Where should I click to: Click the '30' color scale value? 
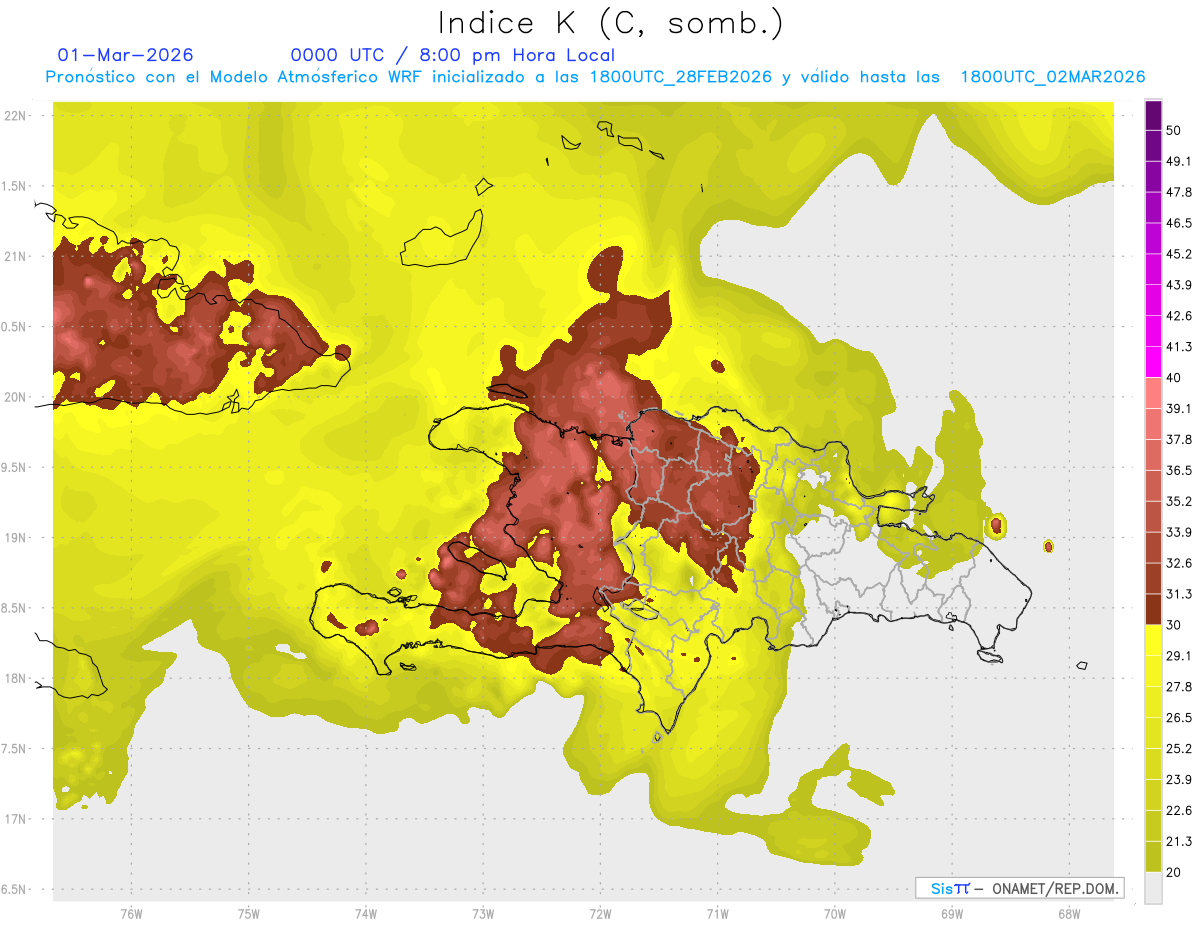pos(1174,625)
